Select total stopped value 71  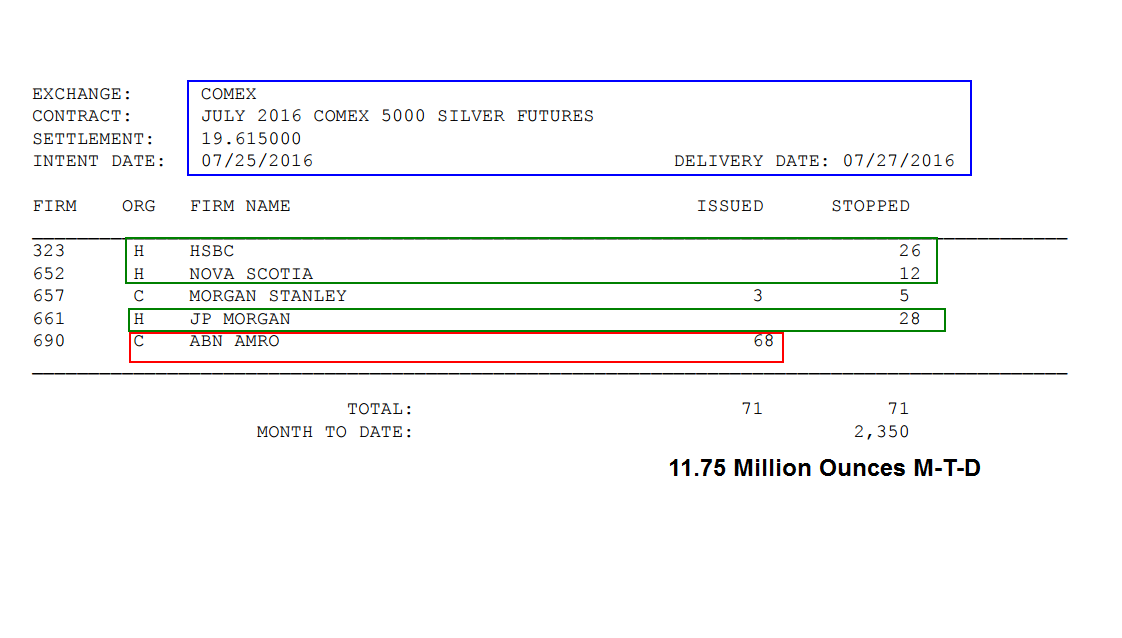click(898, 409)
